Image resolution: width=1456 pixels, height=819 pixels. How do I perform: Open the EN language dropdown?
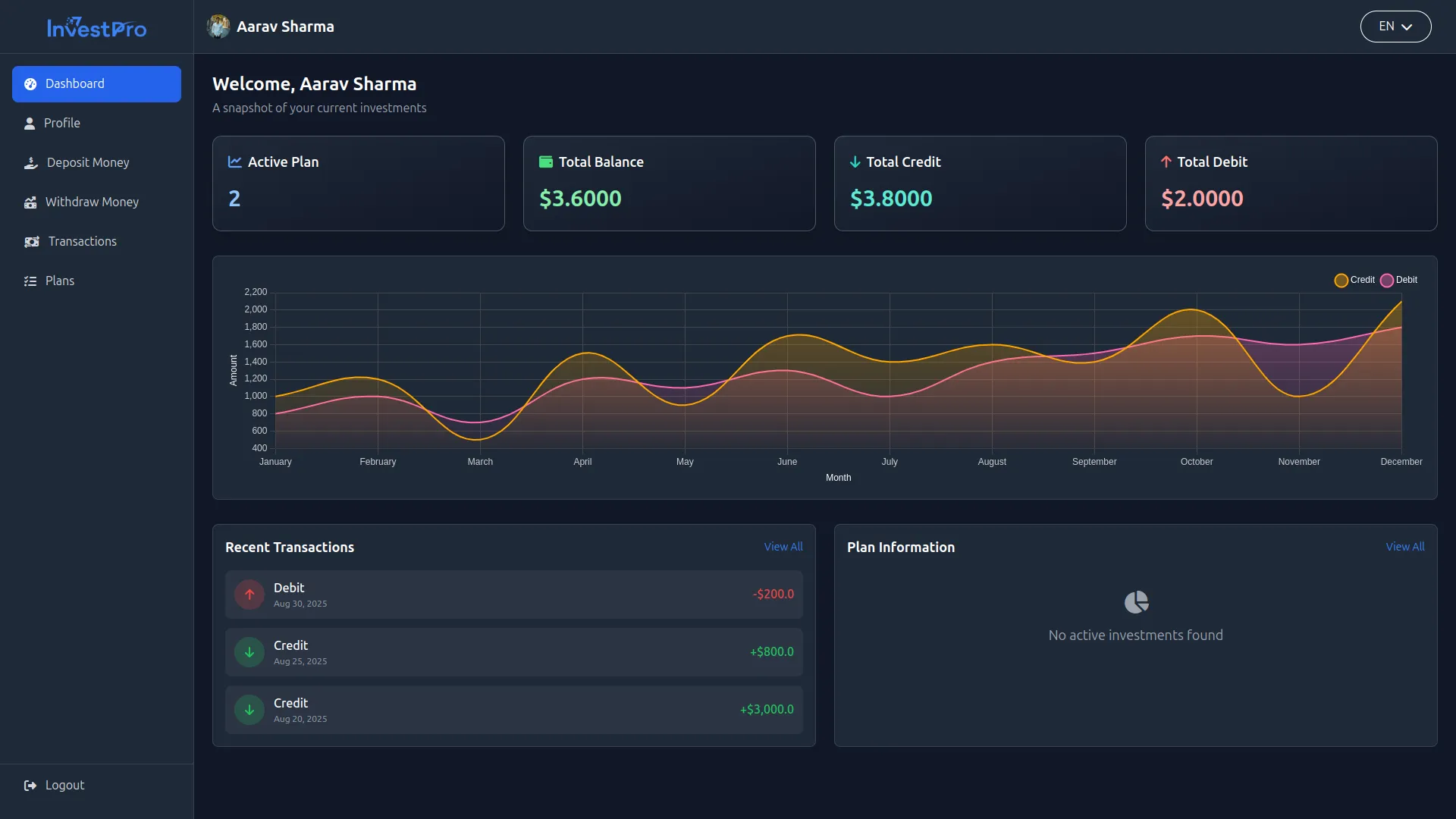pos(1395,27)
